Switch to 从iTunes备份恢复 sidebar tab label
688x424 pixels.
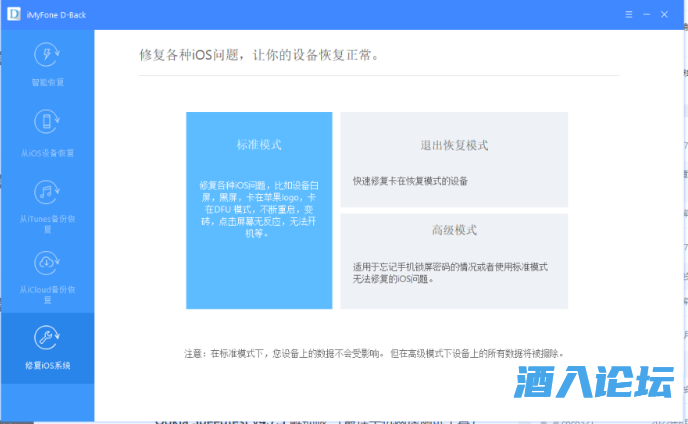47,223
